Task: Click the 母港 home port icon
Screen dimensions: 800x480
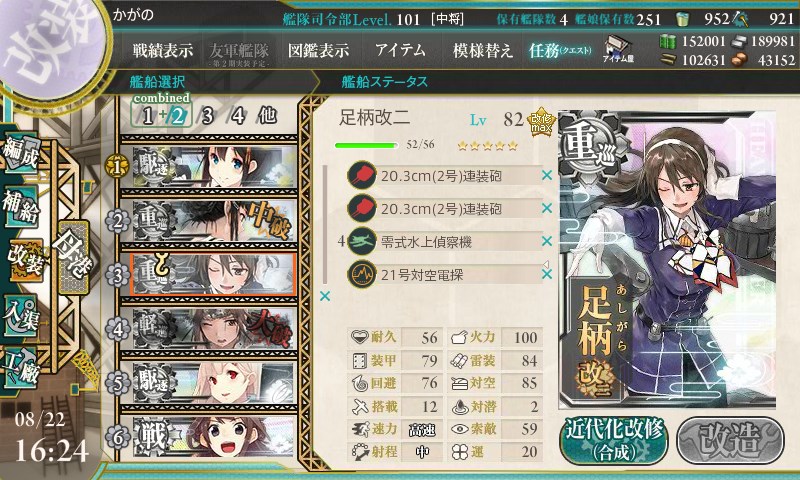Action: tap(73, 258)
